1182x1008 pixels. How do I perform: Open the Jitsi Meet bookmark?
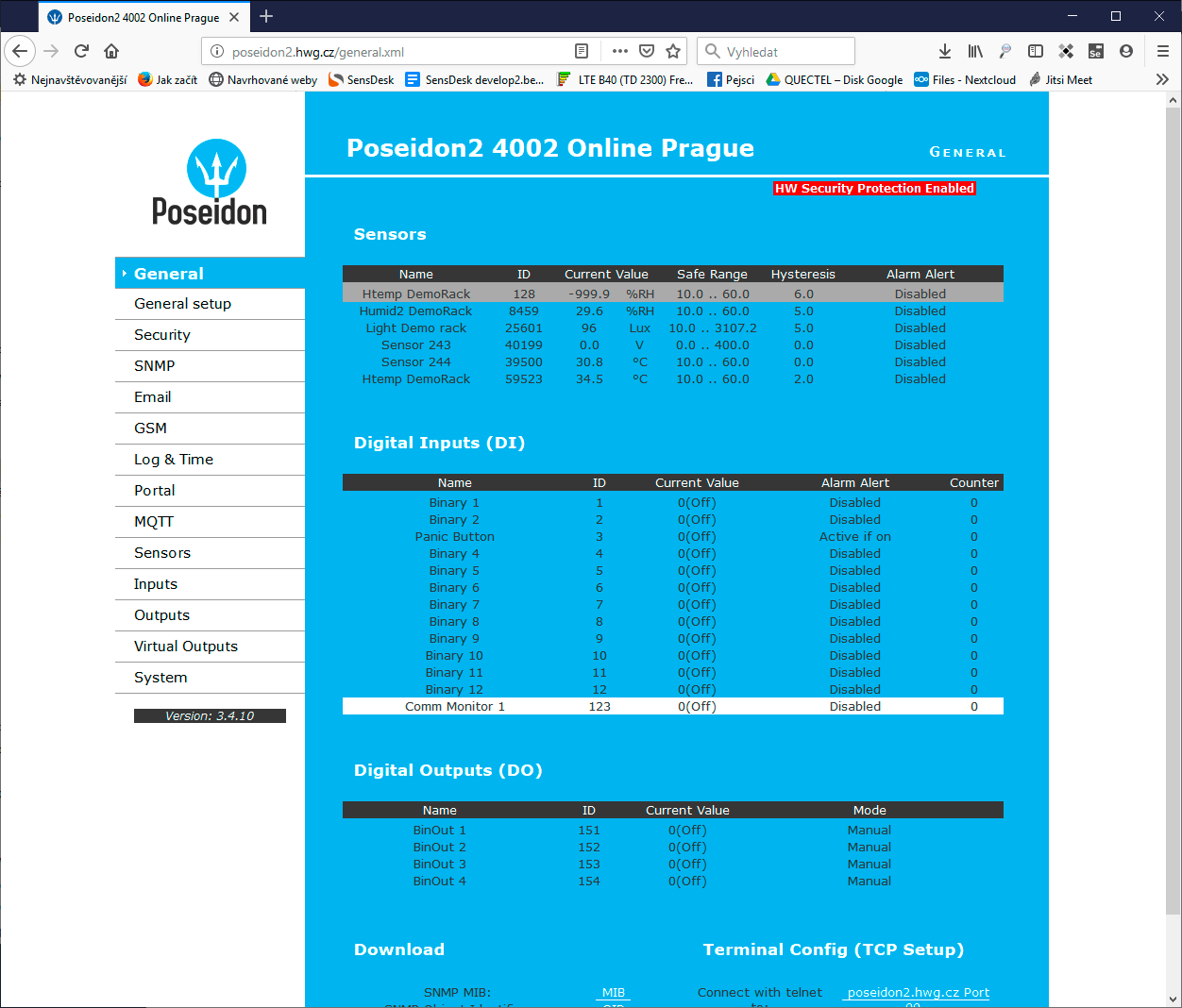click(1060, 79)
